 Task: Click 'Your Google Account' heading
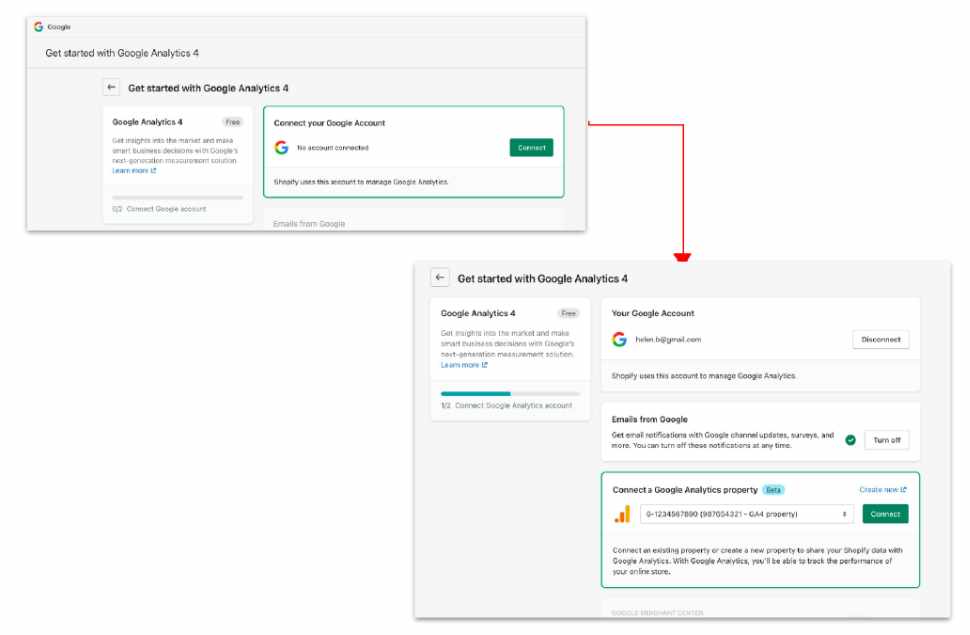(653, 313)
